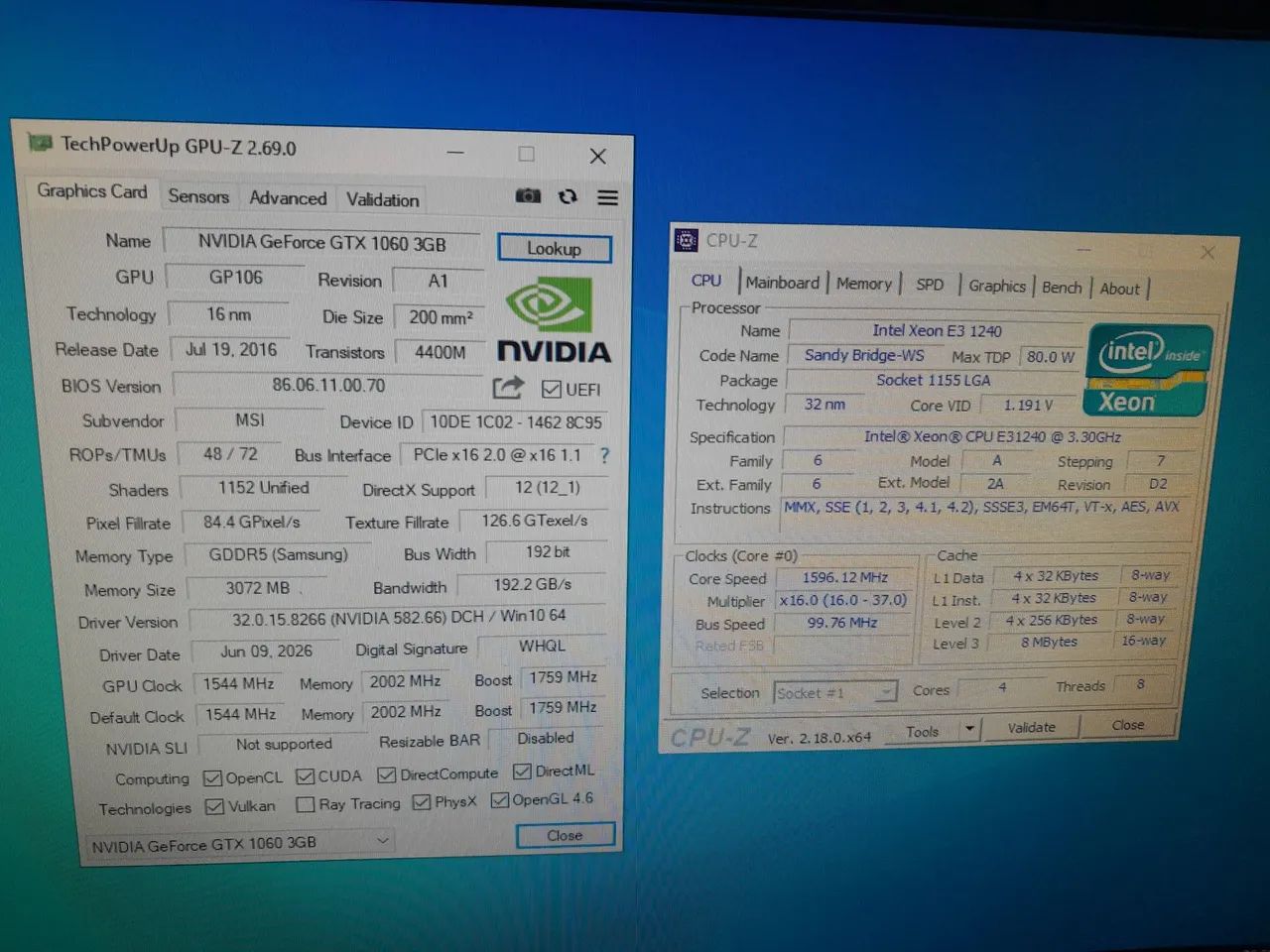The image size is (1270, 952).
Task: Switch to the SPD tab
Action: pyautogui.click(x=930, y=285)
